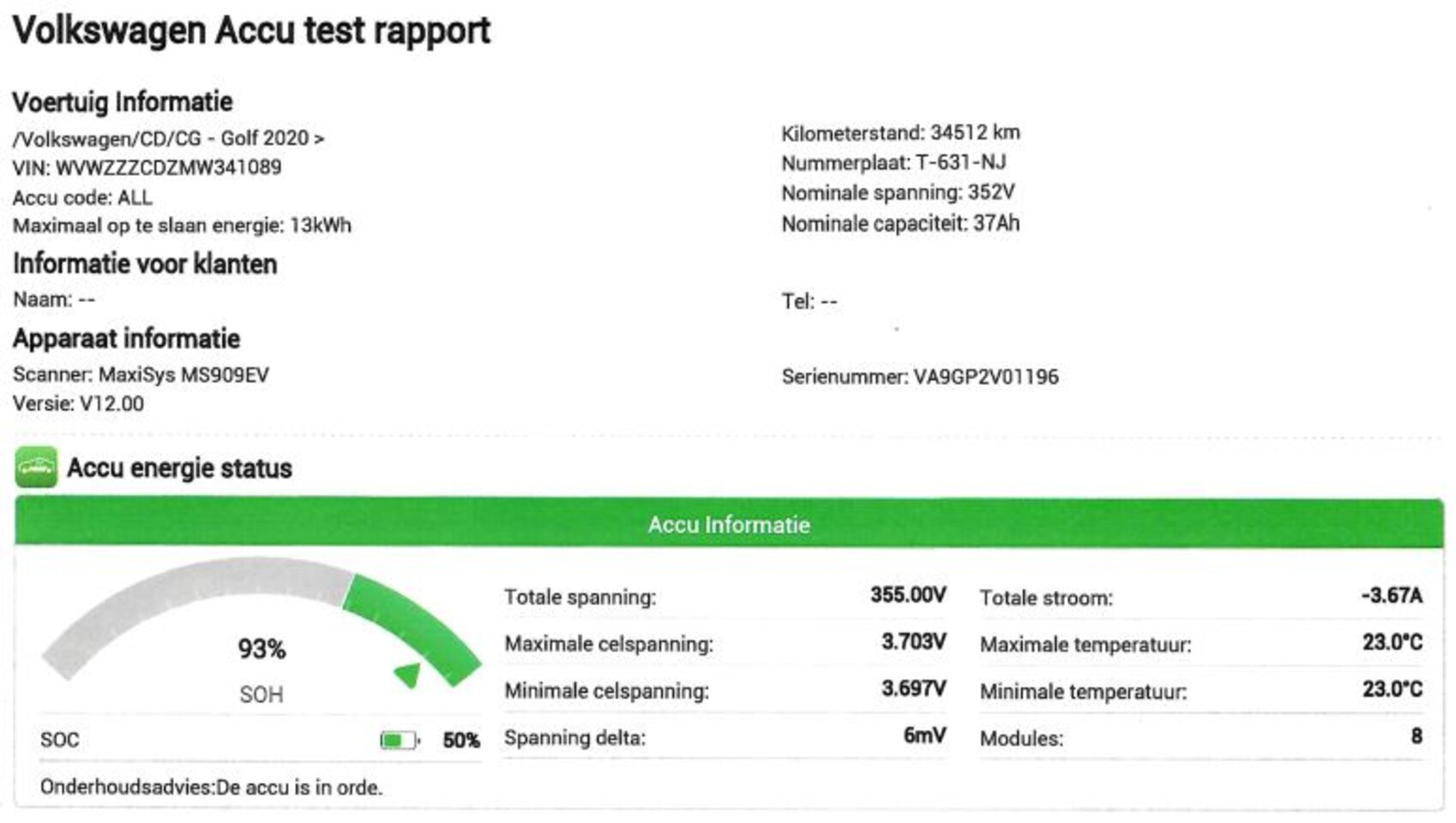Select the Nummerplaat: T-631-NJ line
The image size is (1456, 823).
click(x=893, y=162)
